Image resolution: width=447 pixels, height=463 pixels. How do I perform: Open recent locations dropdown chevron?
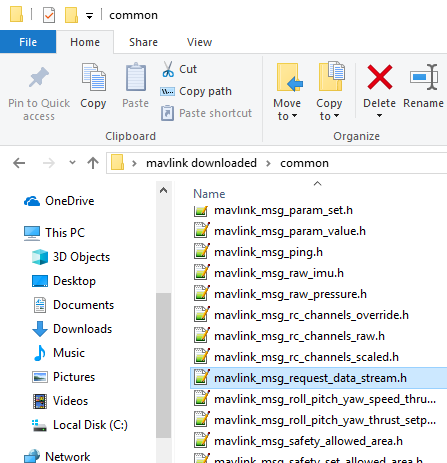point(72,163)
